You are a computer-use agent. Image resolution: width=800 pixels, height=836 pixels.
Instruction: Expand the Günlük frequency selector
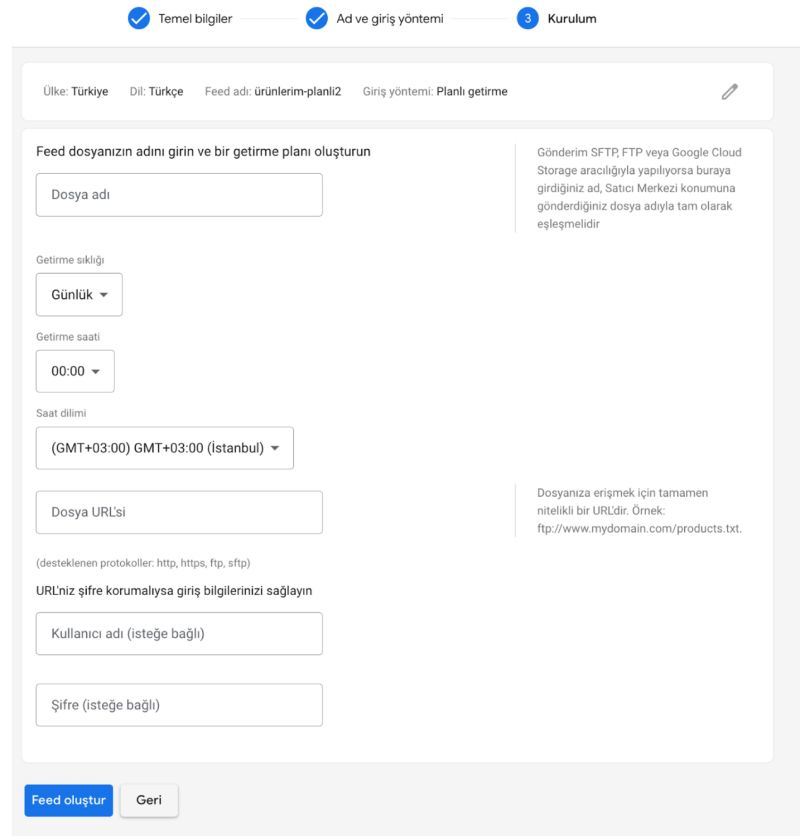coord(79,294)
